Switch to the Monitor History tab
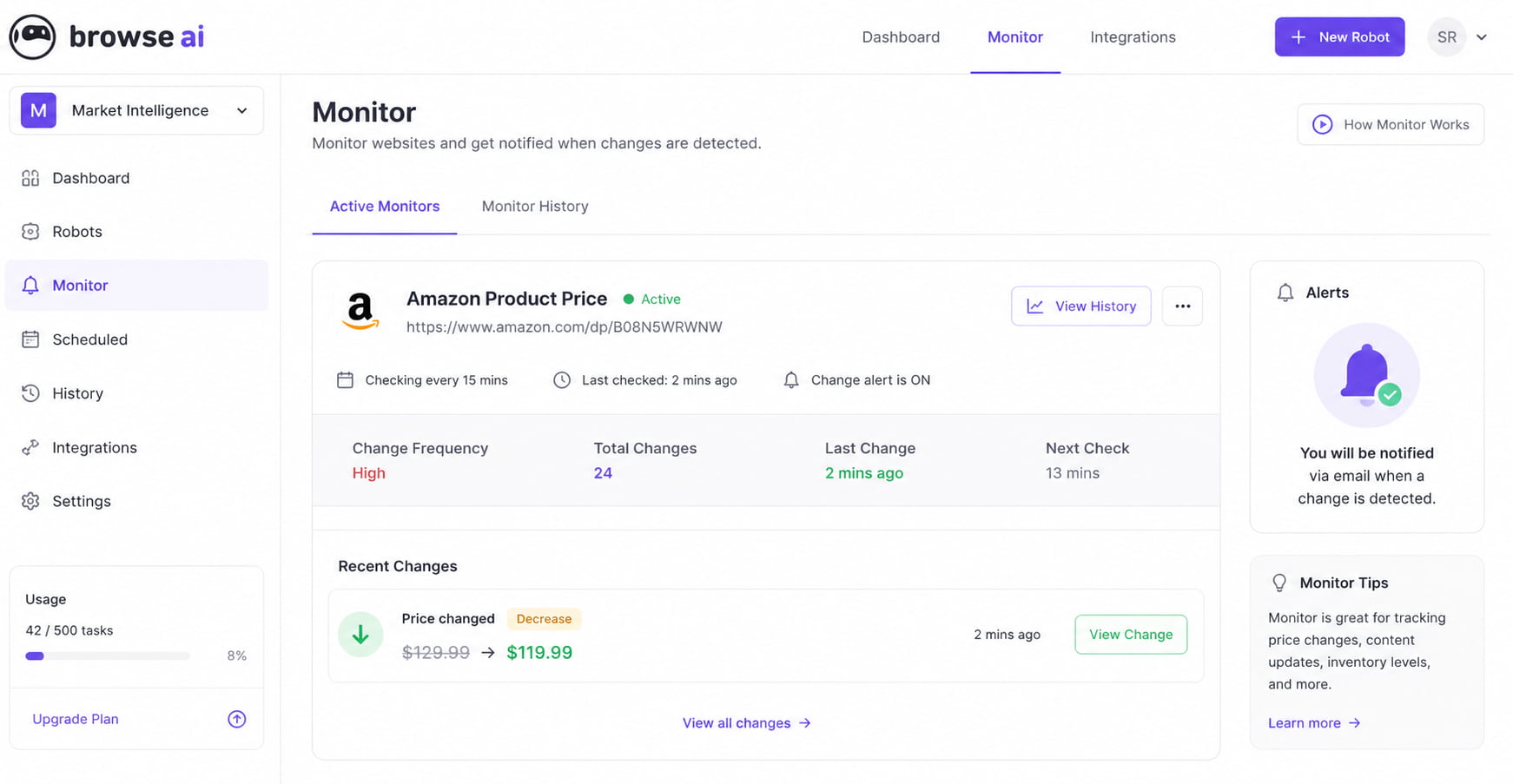Screen dimensions: 1513x784 535,207
